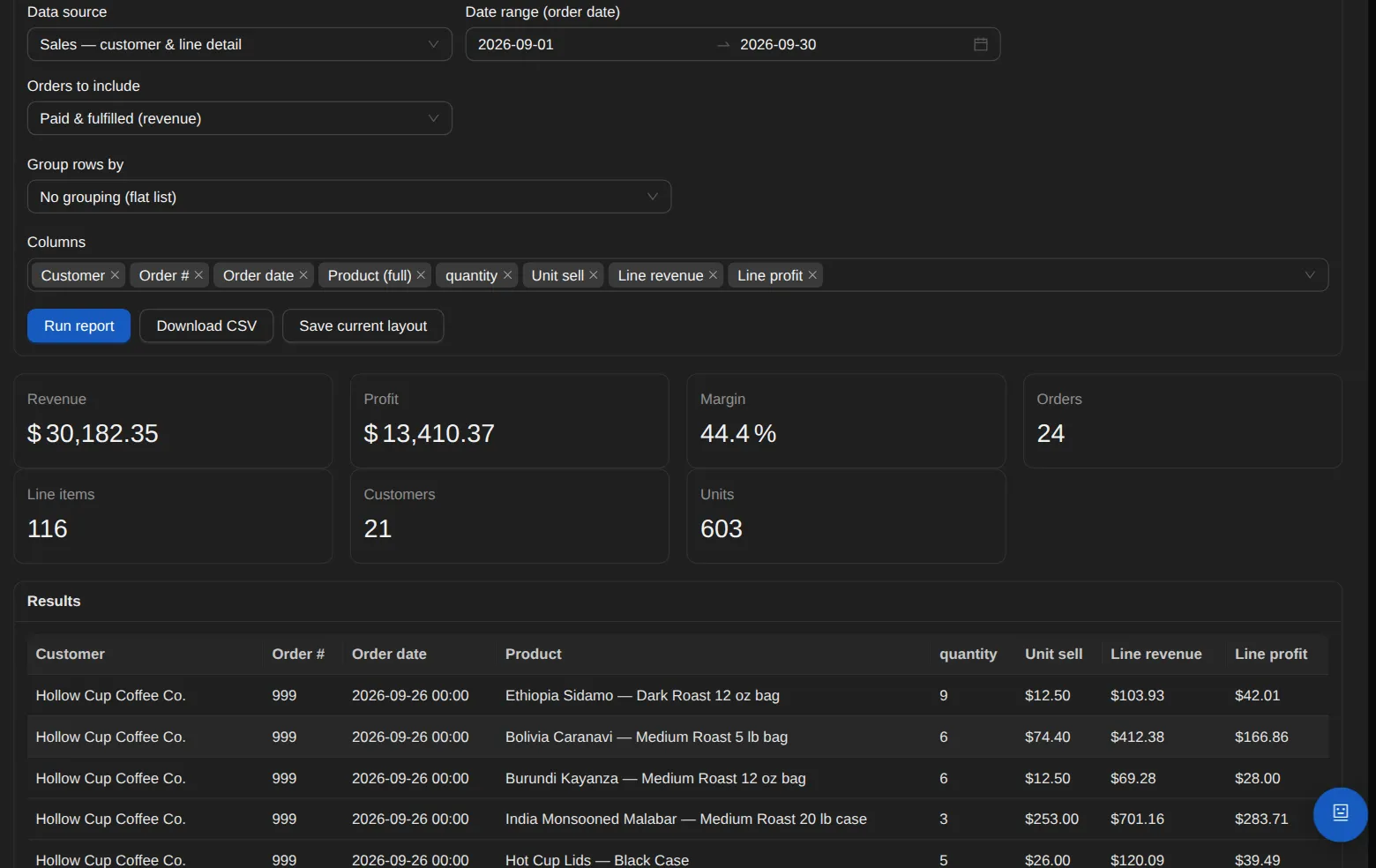1376x868 pixels.
Task: Save current layout
Action: point(363,325)
